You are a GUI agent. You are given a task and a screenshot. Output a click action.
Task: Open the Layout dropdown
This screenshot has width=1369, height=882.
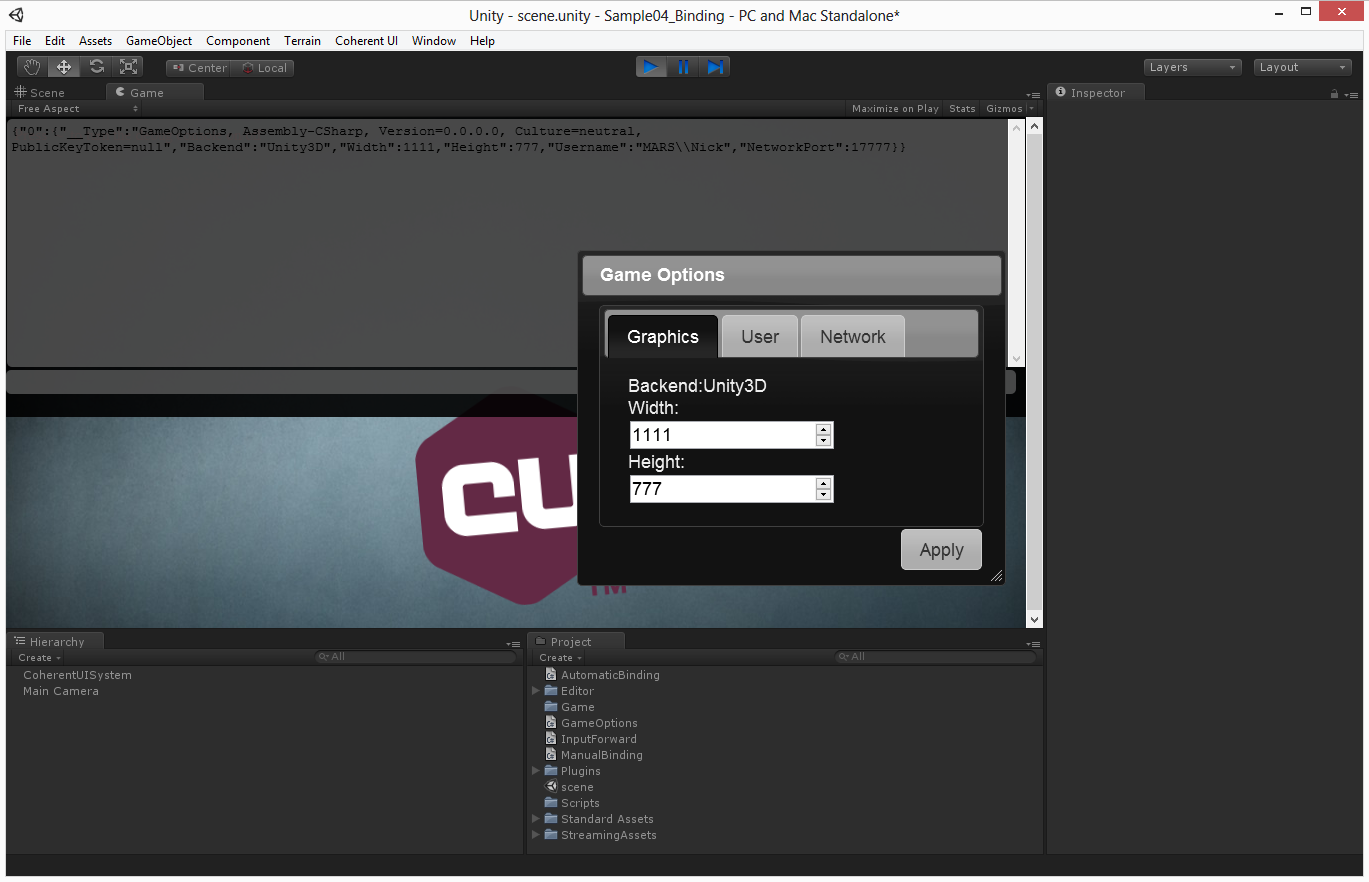(x=1302, y=67)
